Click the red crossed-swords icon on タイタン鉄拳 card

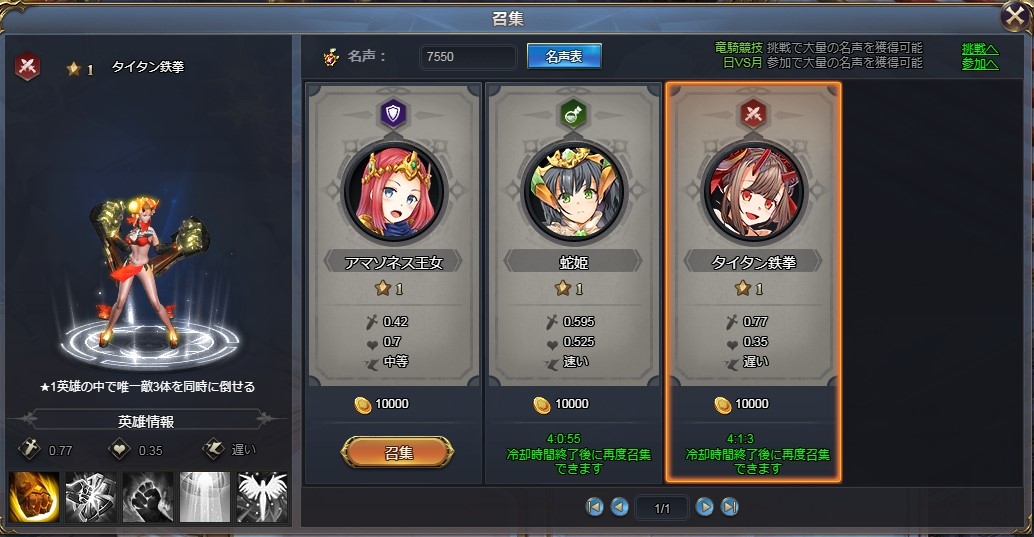753,114
